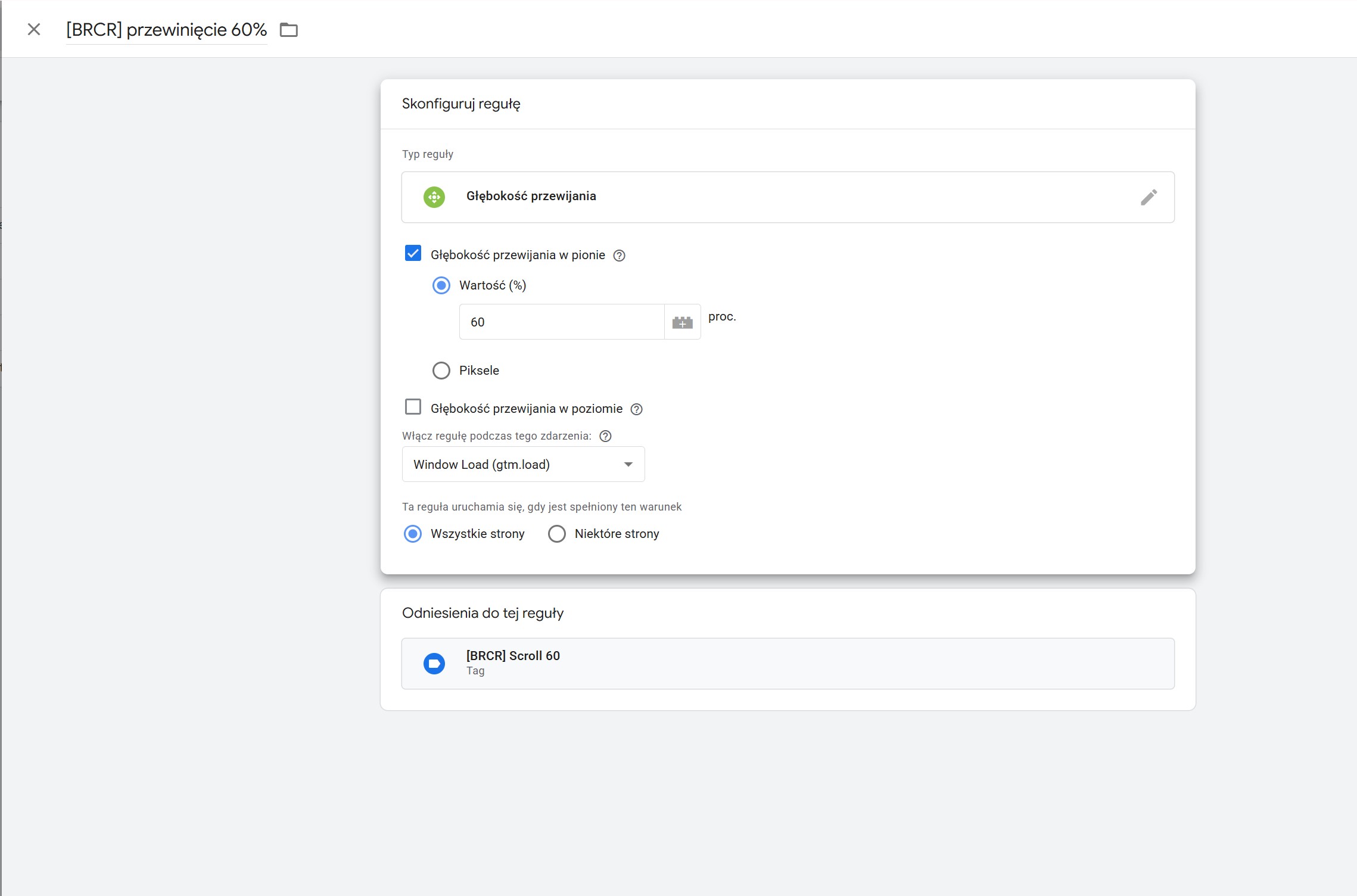Choose Niektóre strony radio option
This screenshot has height=896, width=1357.
(557, 534)
